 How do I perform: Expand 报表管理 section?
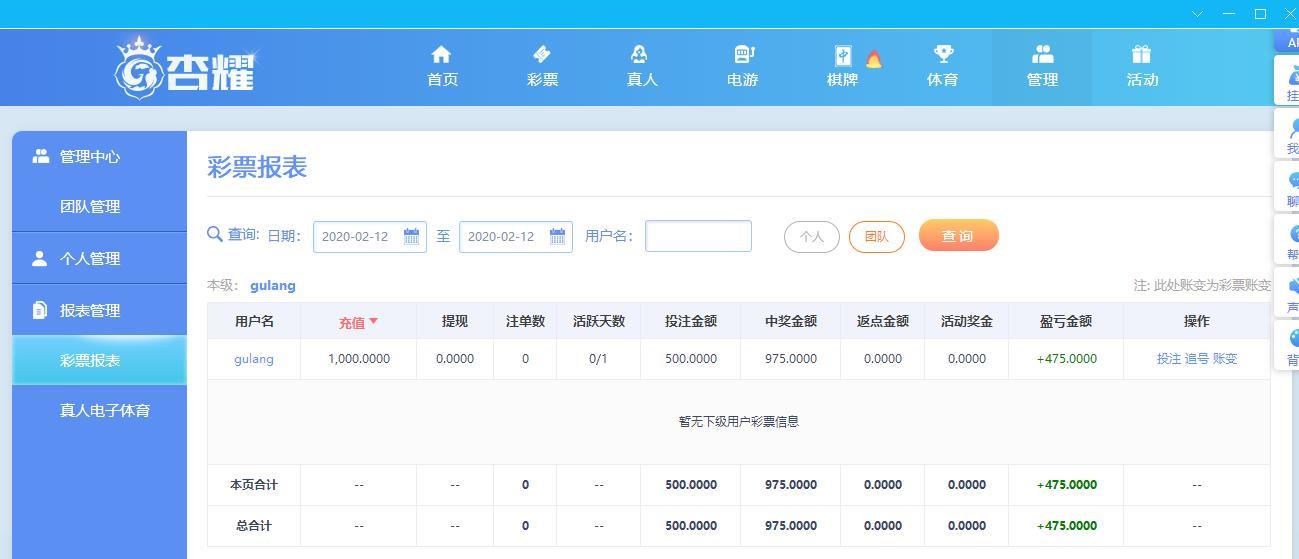click(99, 310)
